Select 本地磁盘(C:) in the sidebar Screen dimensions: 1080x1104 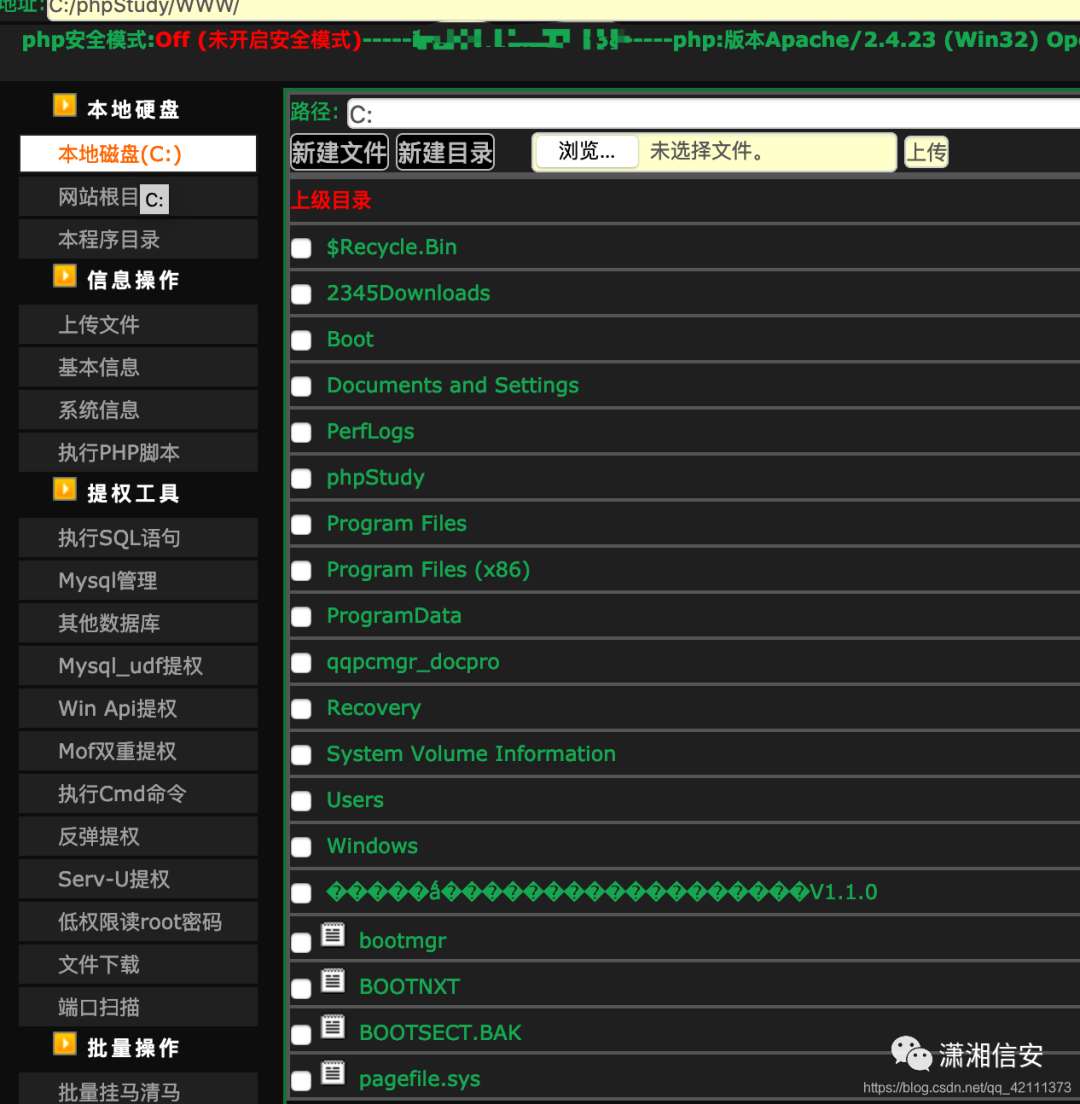(138, 153)
